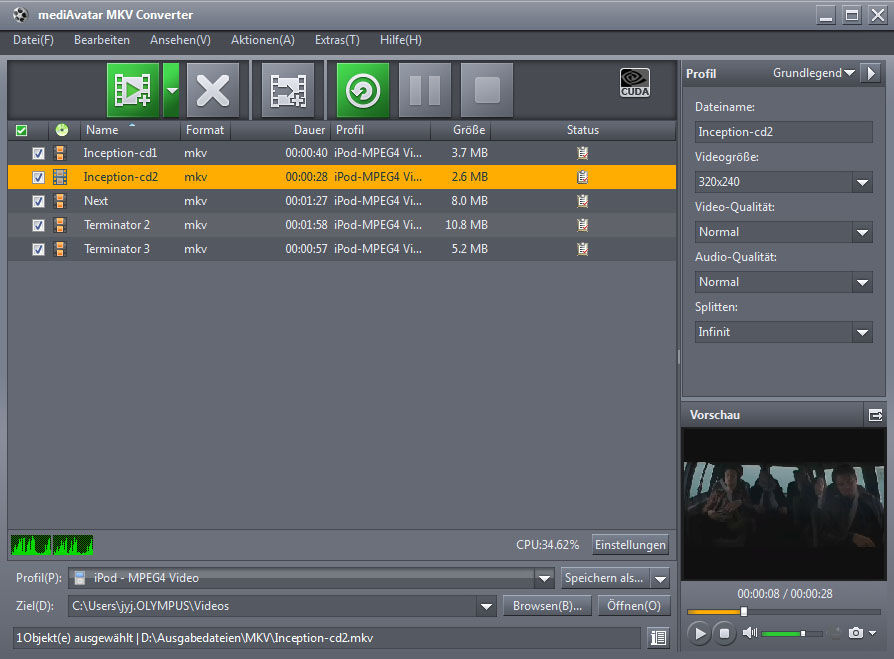The width and height of the screenshot is (894, 659).
Task: Open the Datei(F) menu
Action: coord(33,40)
